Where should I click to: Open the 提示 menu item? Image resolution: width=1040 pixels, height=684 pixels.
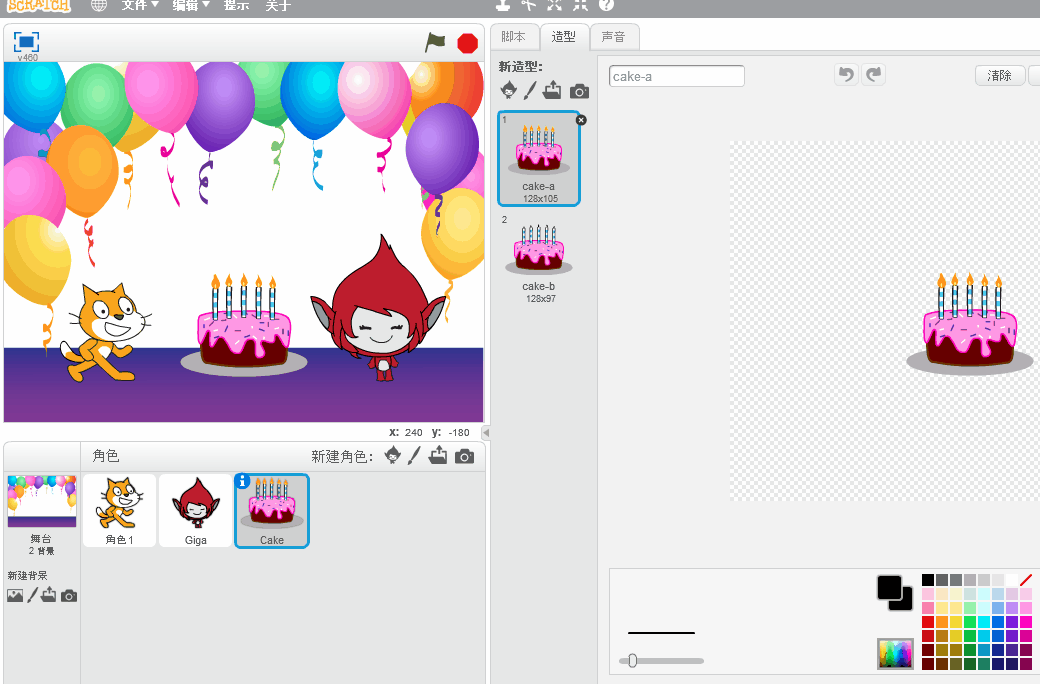click(x=236, y=5)
